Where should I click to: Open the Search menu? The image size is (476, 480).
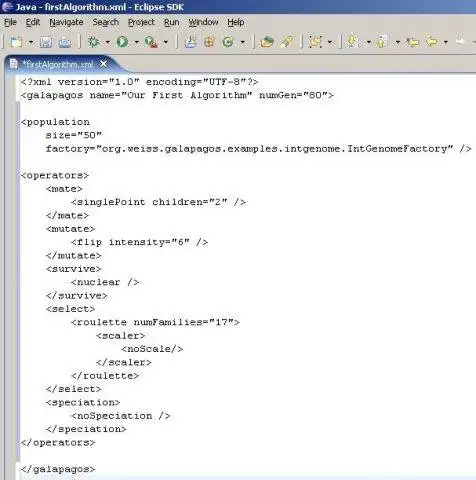tap(106, 22)
